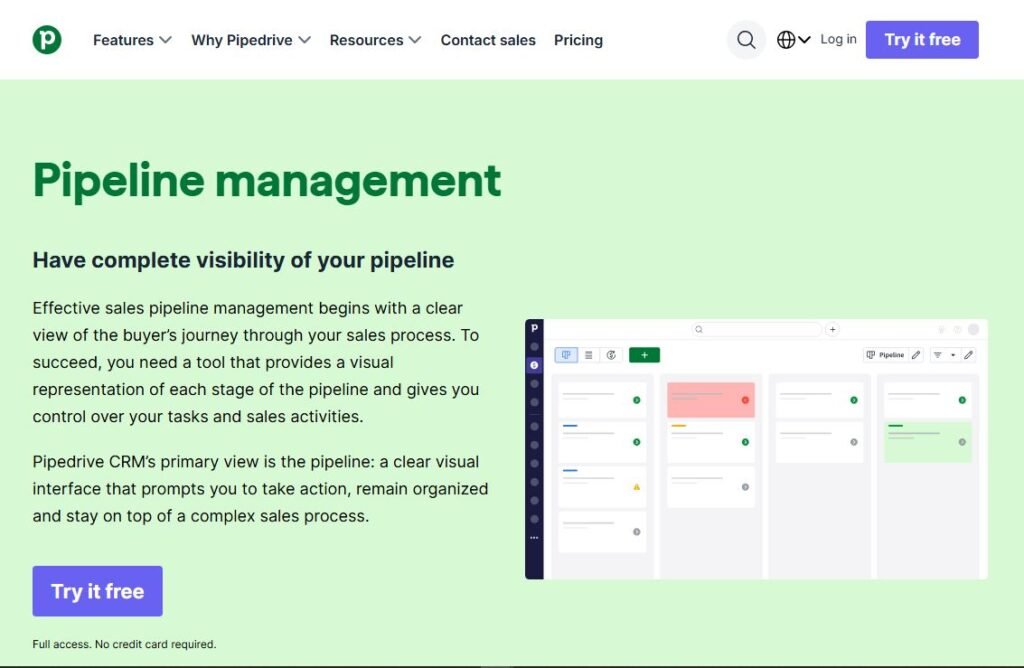Open the forecast view icon in toolbar

point(610,354)
